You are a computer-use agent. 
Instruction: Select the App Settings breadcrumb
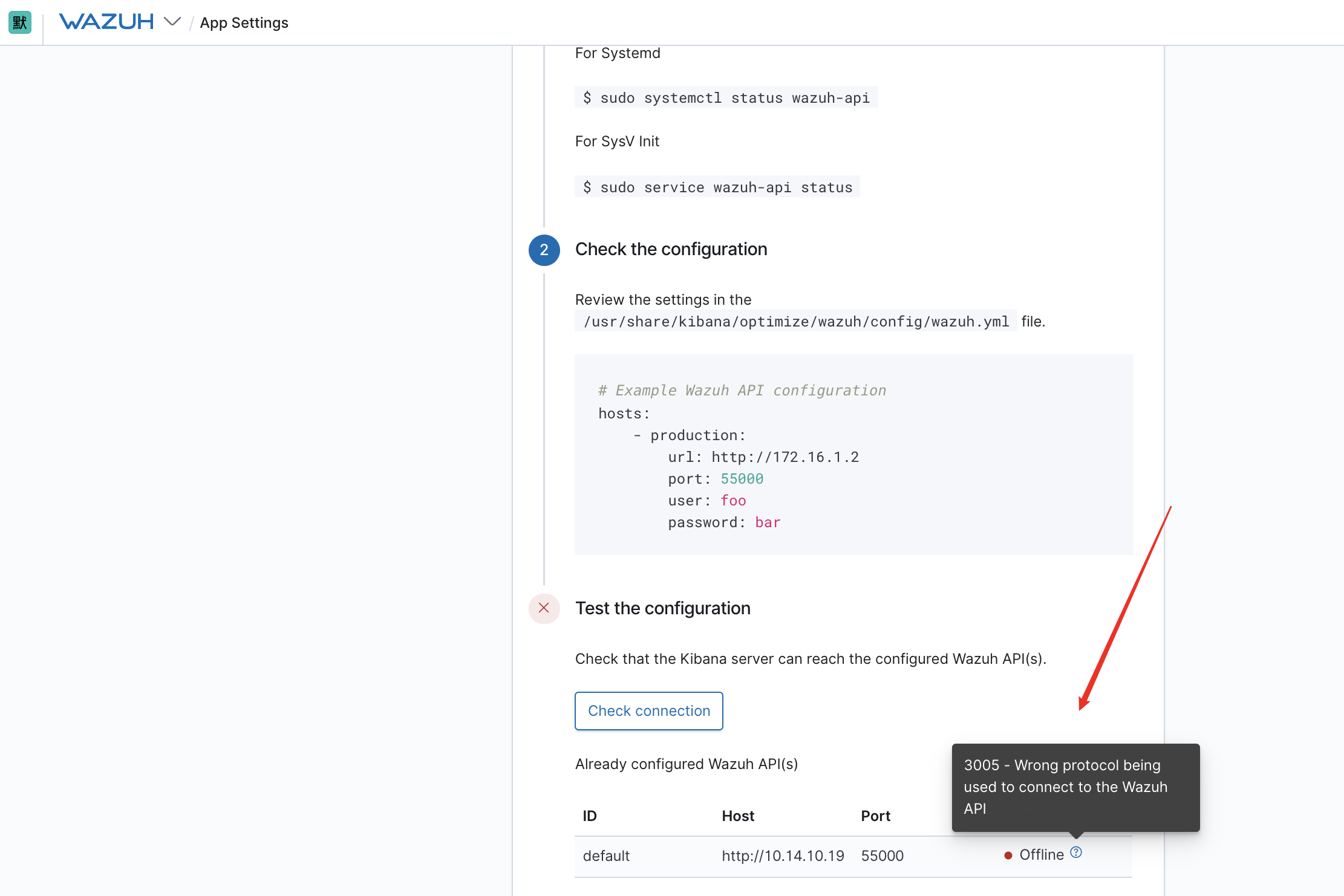pos(244,22)
